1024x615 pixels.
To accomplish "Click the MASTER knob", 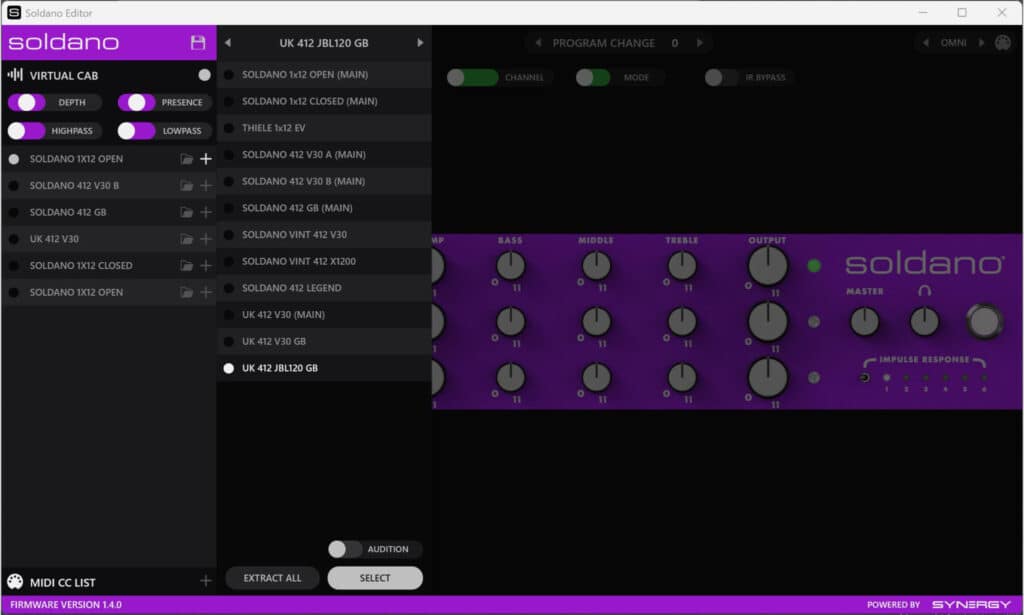I will [x=864, y=321].
